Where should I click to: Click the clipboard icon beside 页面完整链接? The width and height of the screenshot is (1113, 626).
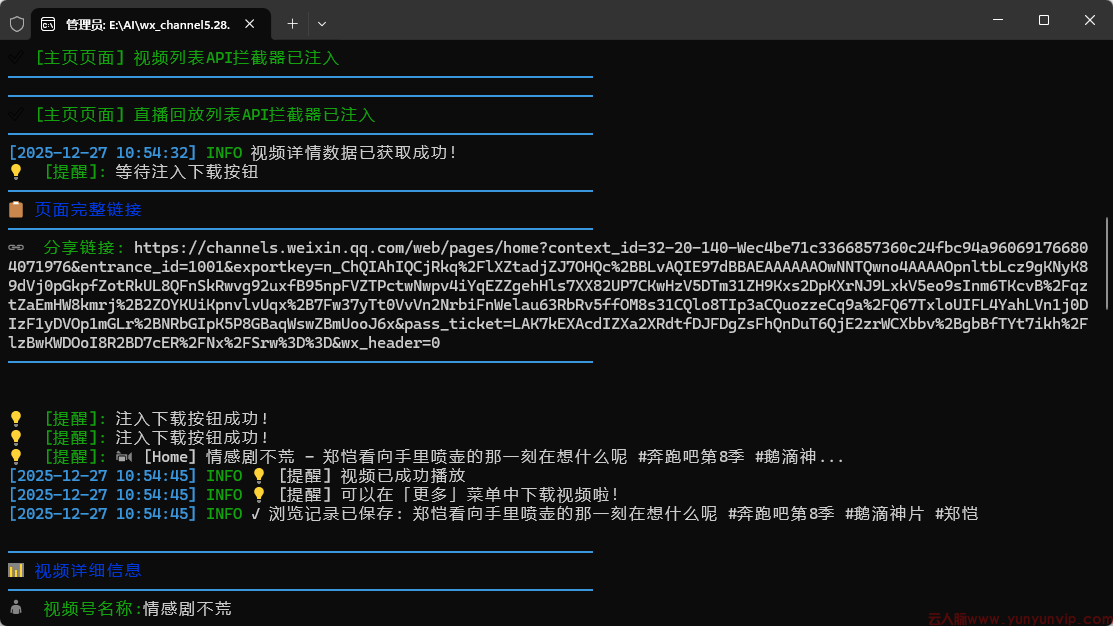[16, 210]
